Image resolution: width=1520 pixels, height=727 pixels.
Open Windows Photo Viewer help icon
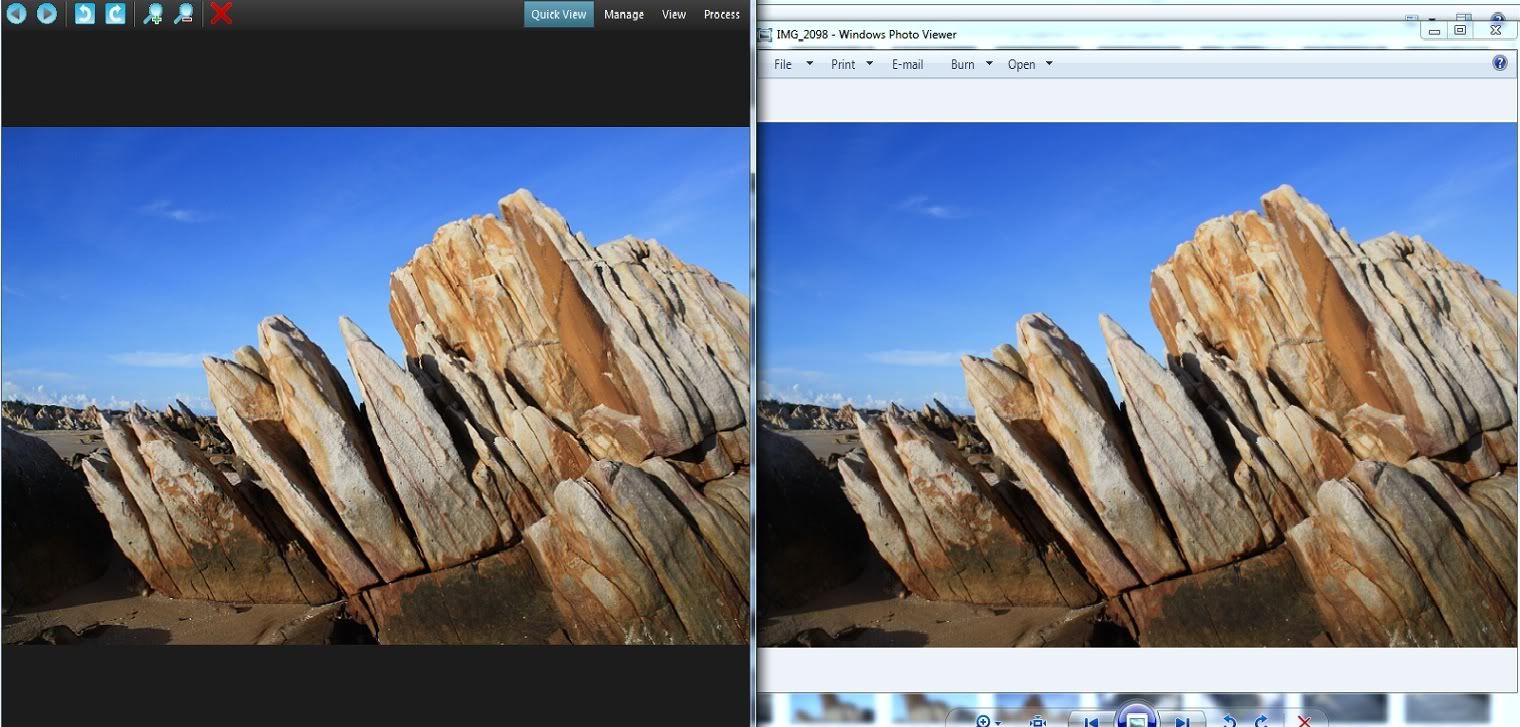coord(1499,63)
